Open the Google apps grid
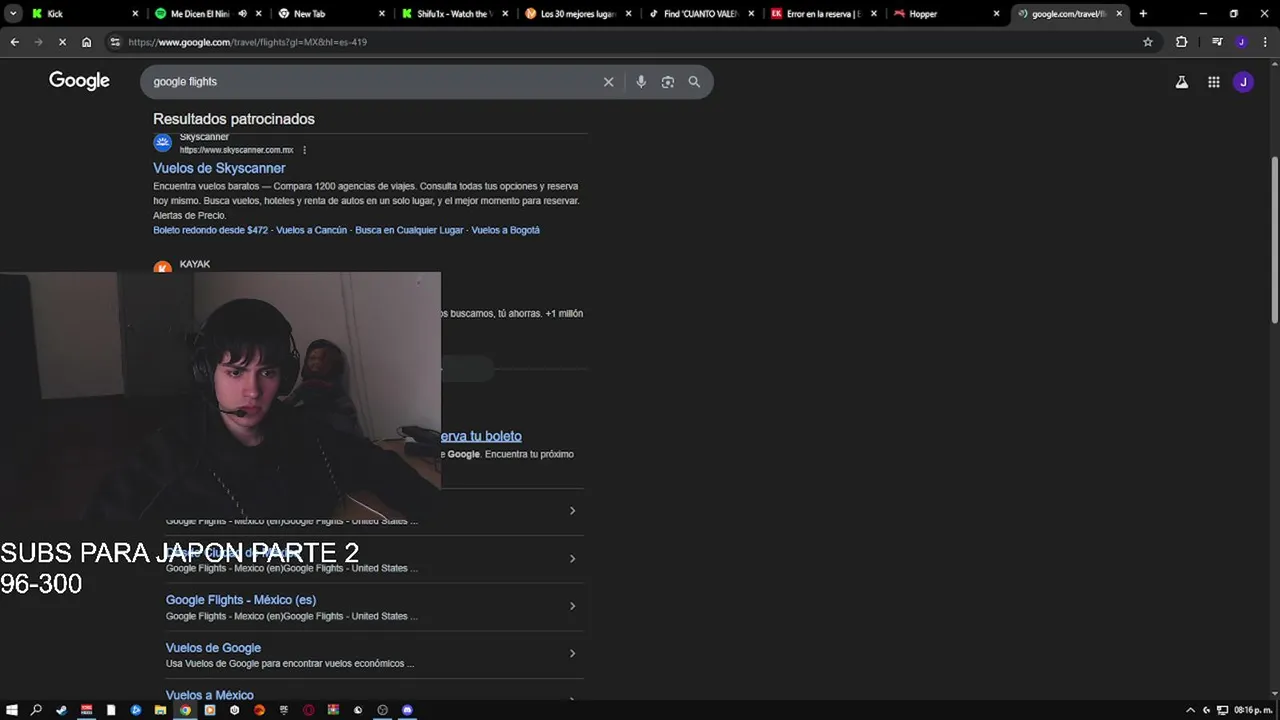Screen dimensions: 1280x720 [x=1213, y=82]
